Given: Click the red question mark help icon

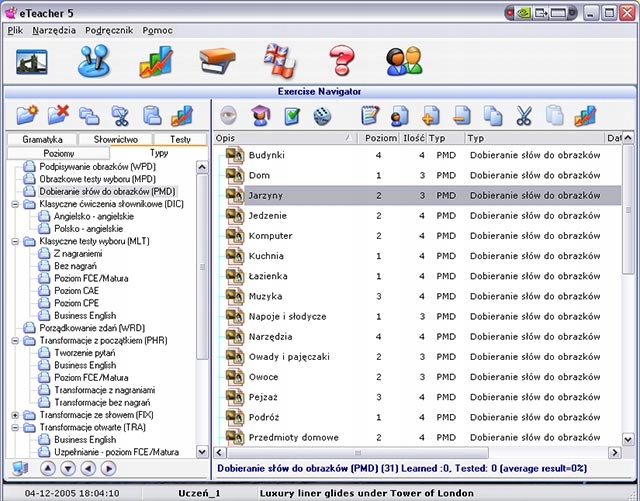Looking at the screenshot, I should click(x=342, y=61).
